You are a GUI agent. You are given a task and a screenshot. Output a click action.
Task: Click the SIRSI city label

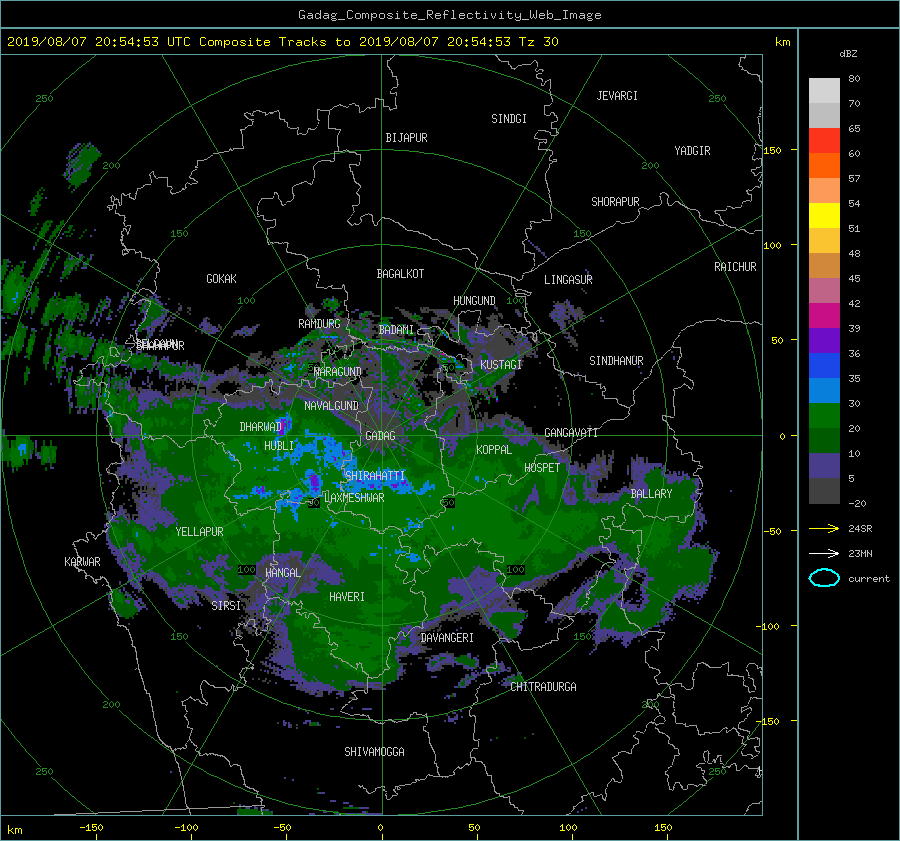point(226,606)
